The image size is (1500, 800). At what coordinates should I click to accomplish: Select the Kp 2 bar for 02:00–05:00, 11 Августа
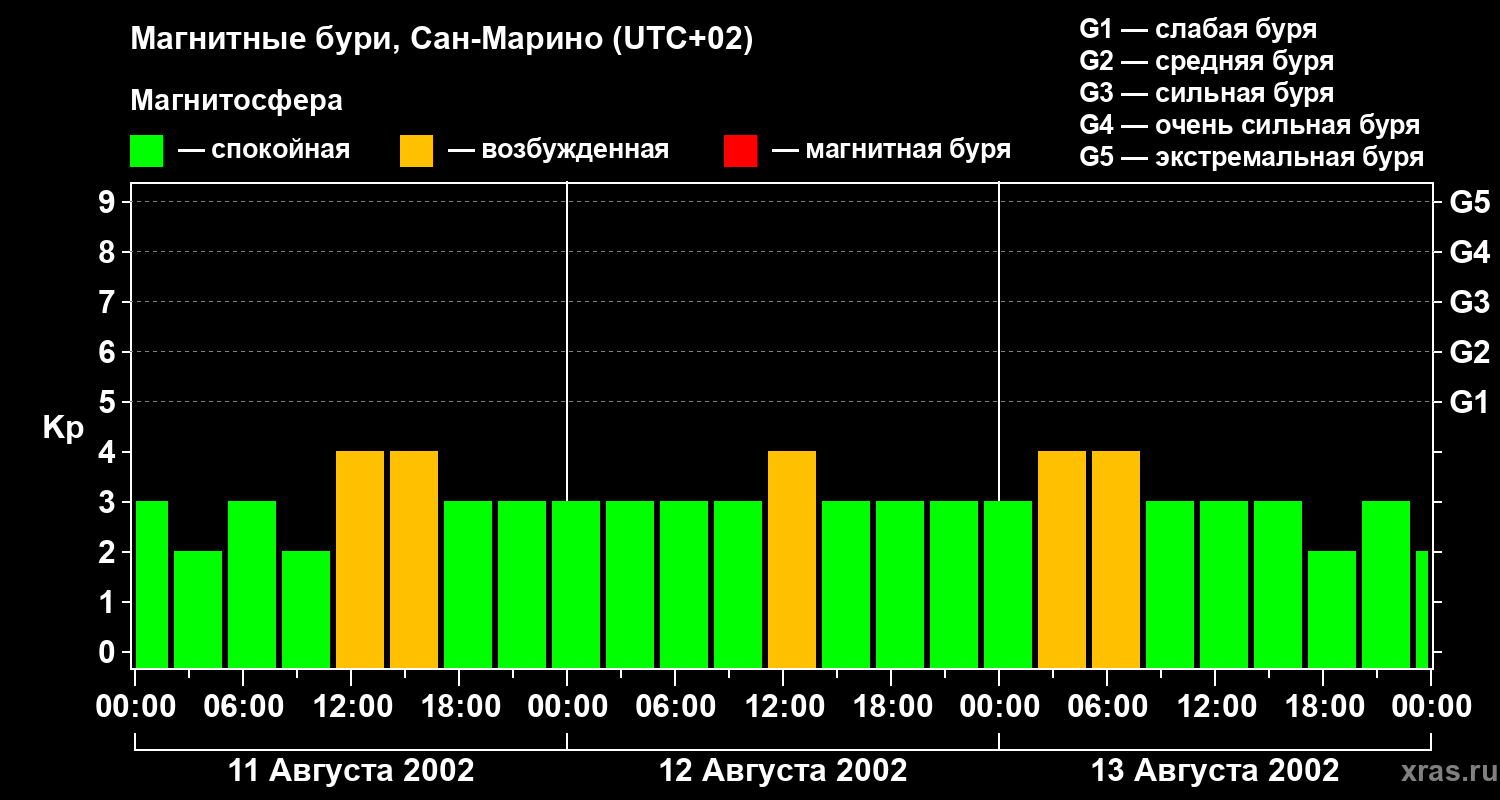[198, 609]
